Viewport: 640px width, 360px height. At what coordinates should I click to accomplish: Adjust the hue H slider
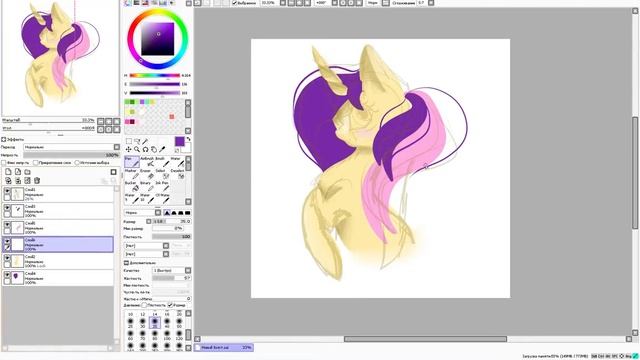tap(155, 76)
